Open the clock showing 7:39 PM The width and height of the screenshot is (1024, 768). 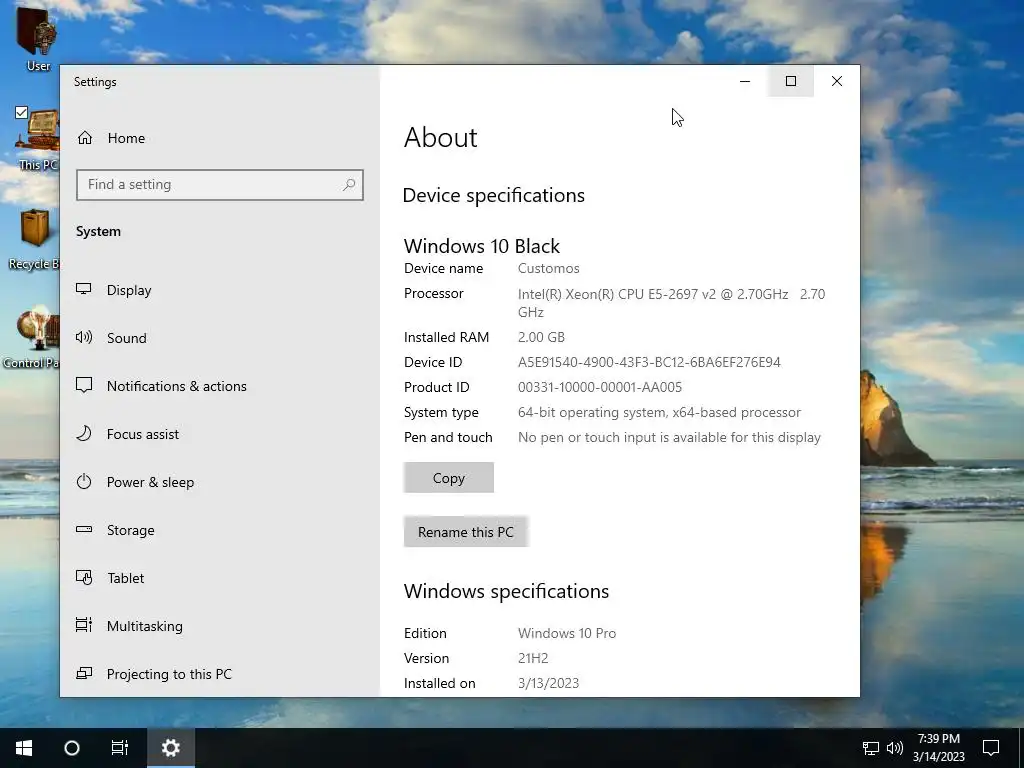938,748
